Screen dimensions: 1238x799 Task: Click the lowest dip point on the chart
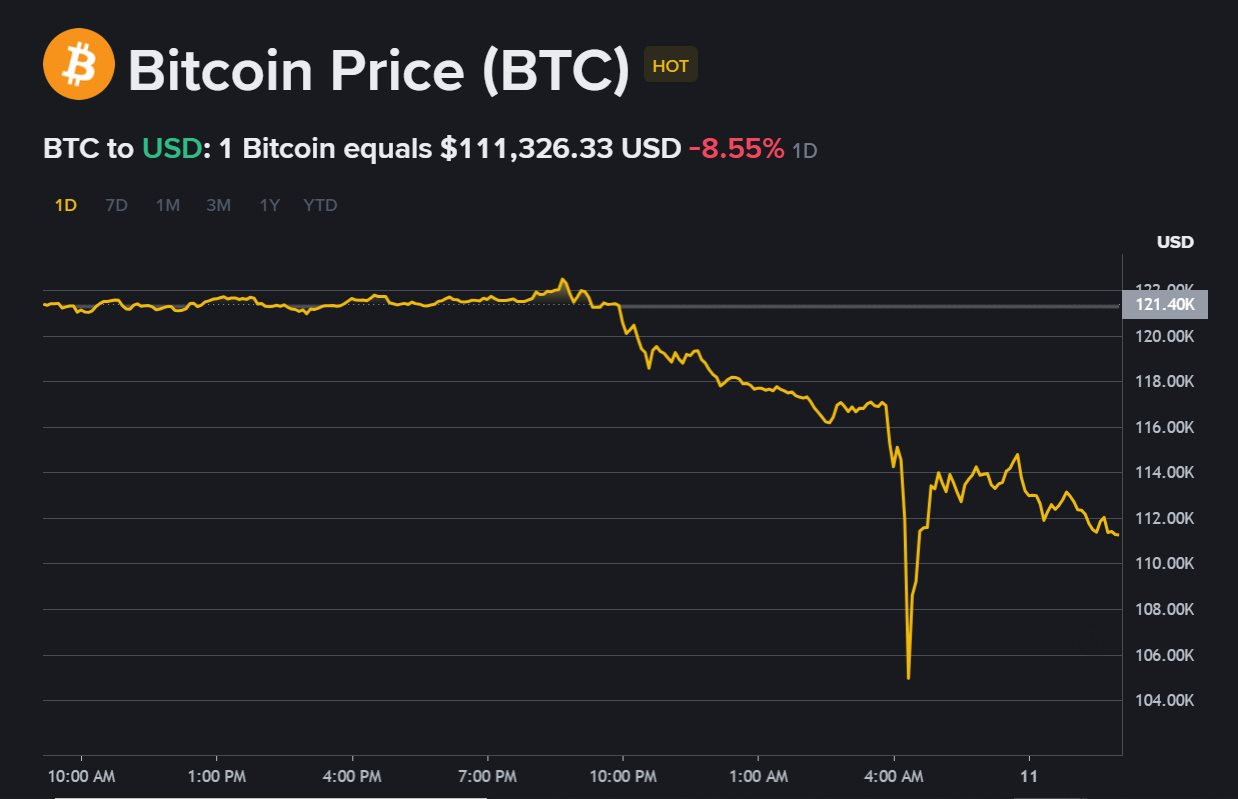908,678
